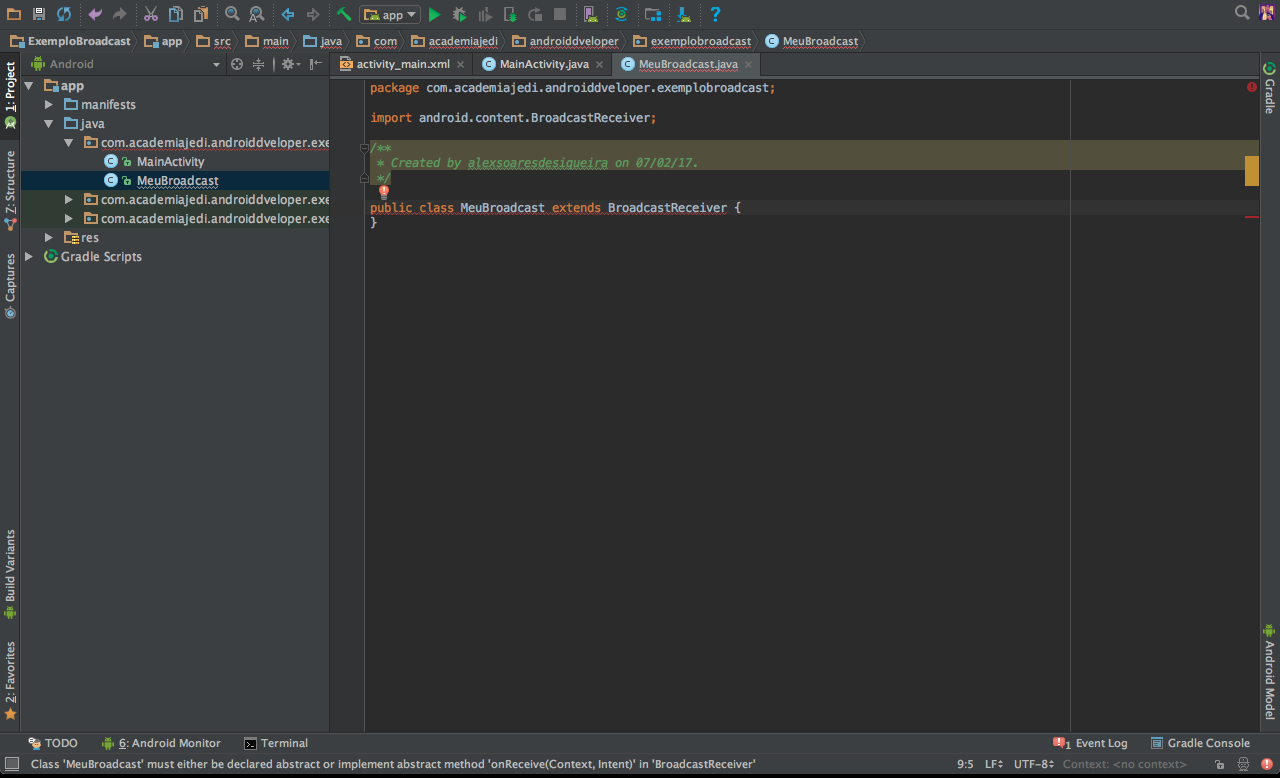The height and width of the screenshot is (778, 1280).
Task: Open the Help question mark icon
Action: 715,14
